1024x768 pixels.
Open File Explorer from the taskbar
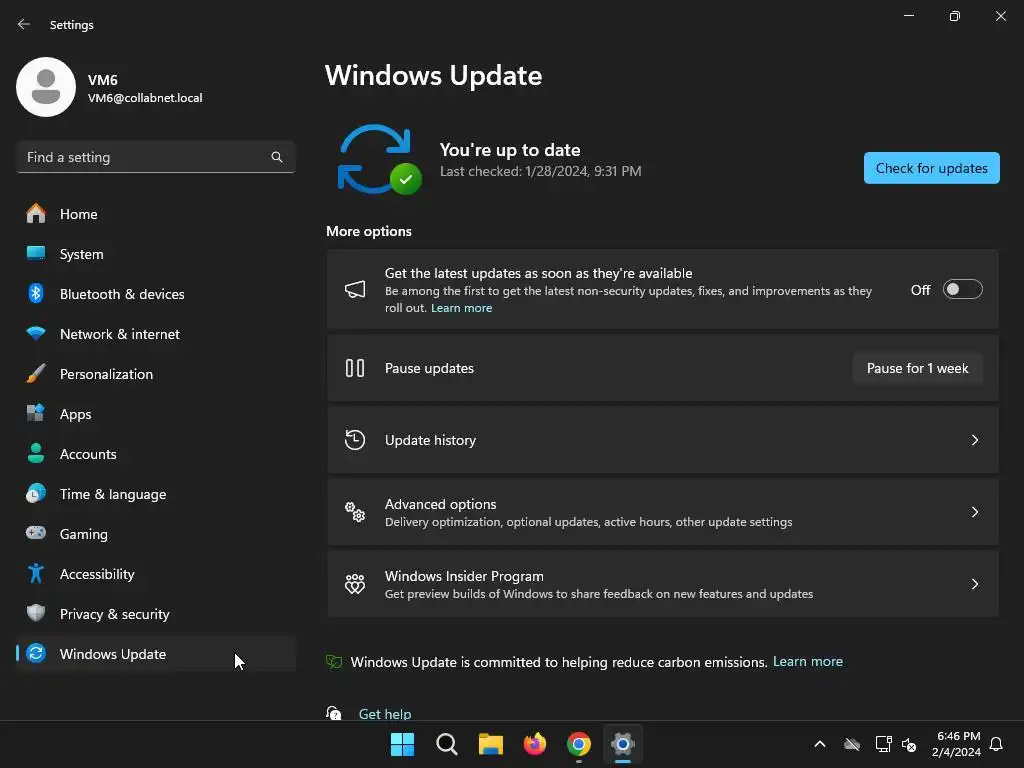pyautogui.click(x=490, y=744)
